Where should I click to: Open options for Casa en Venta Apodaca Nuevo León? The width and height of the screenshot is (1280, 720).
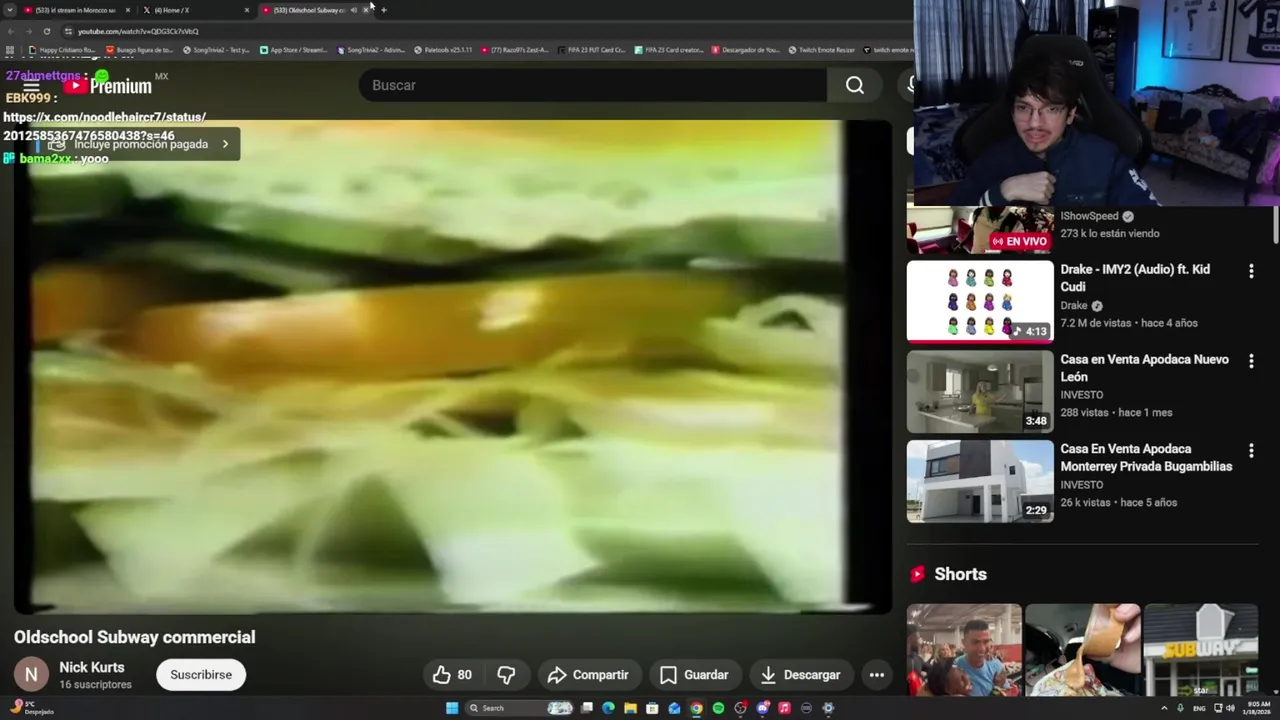tap(1250, 361)
